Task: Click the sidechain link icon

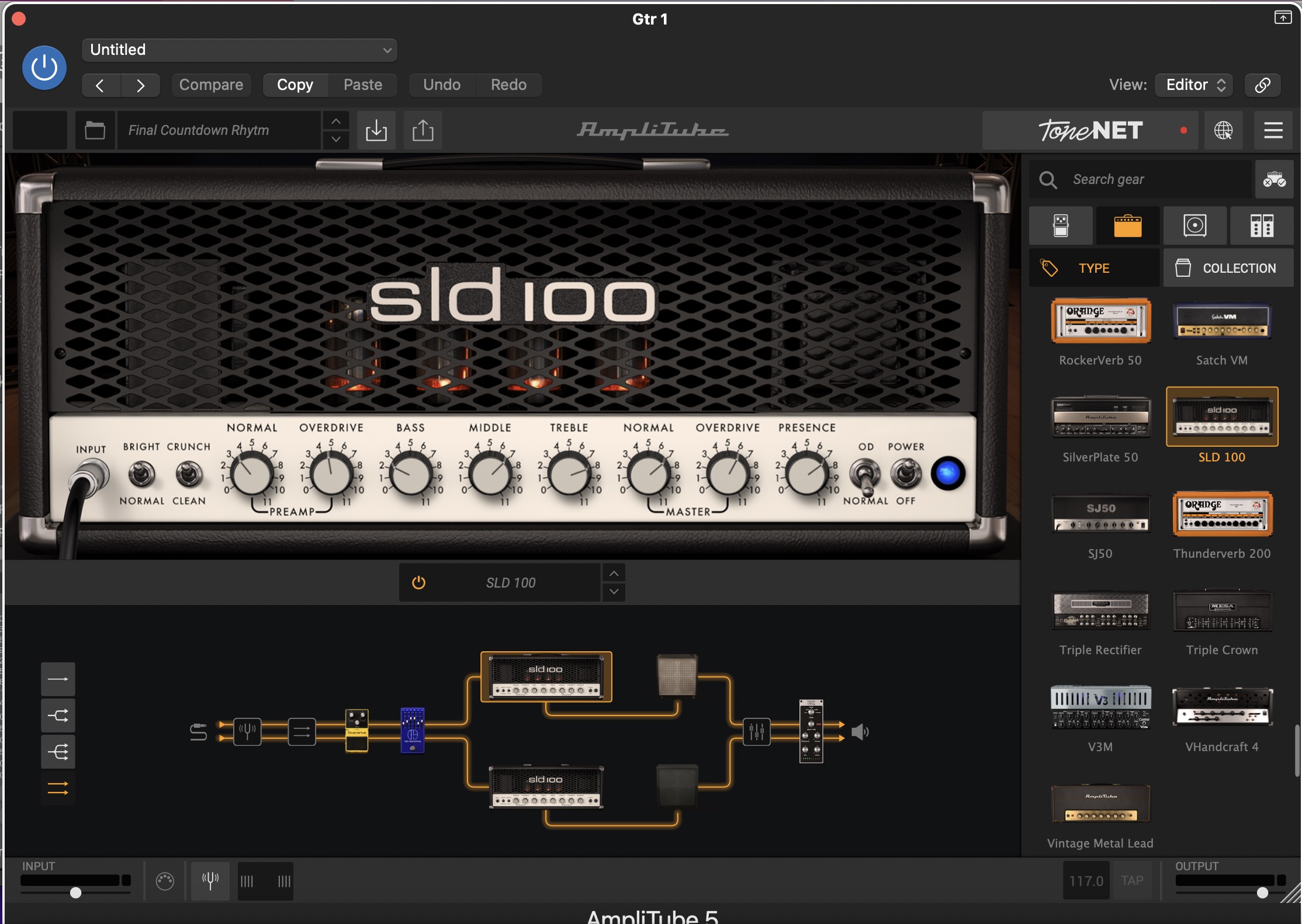Action: point(1262,85)
